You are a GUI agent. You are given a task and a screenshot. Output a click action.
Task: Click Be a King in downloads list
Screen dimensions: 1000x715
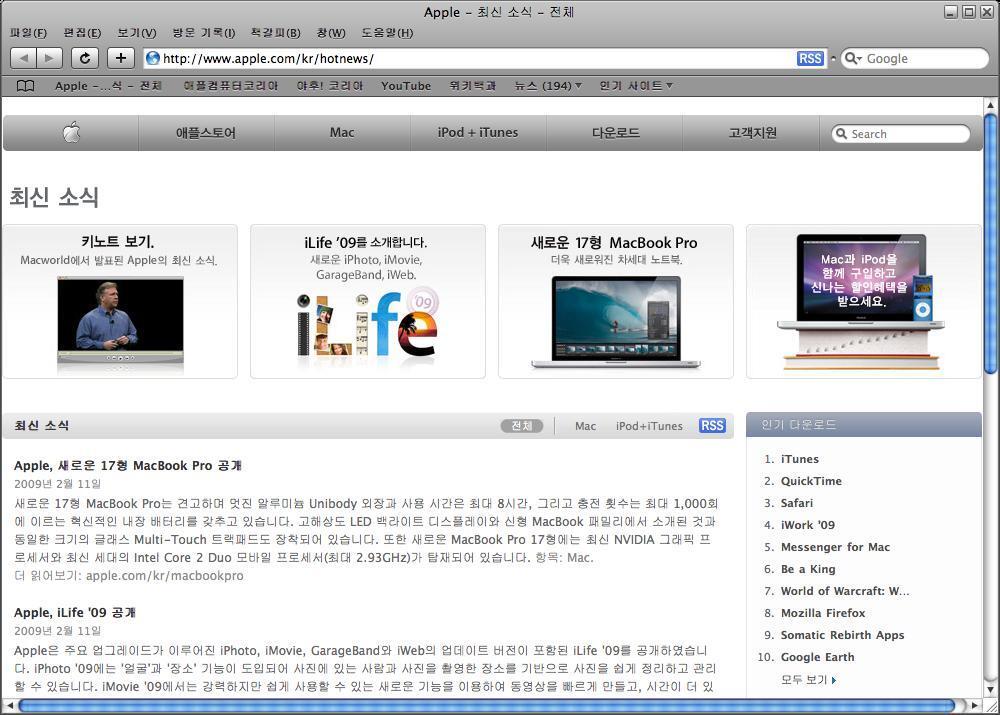808,569
